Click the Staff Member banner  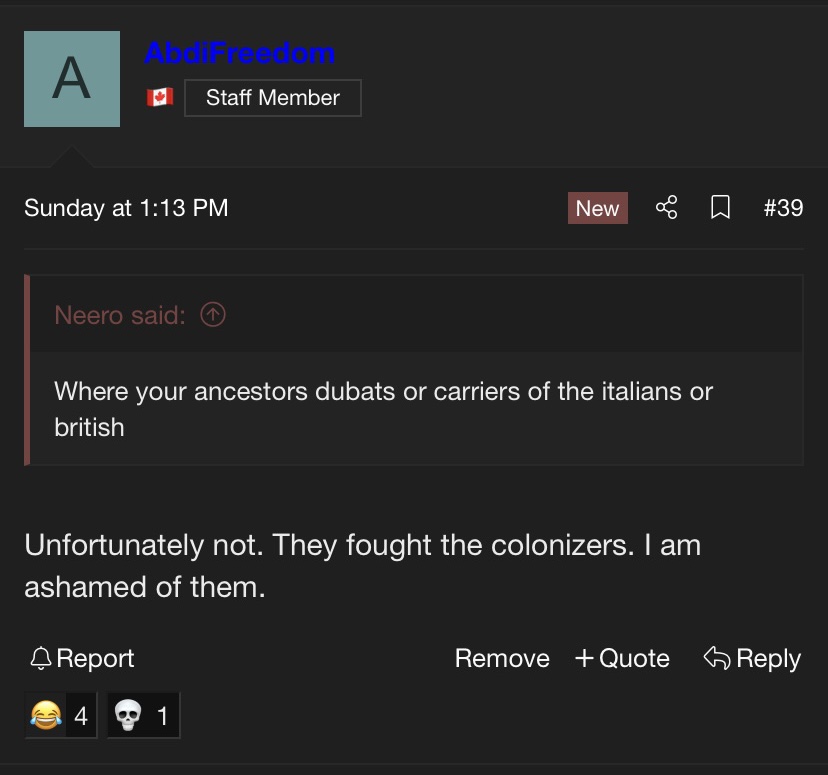tap(273, 98)
